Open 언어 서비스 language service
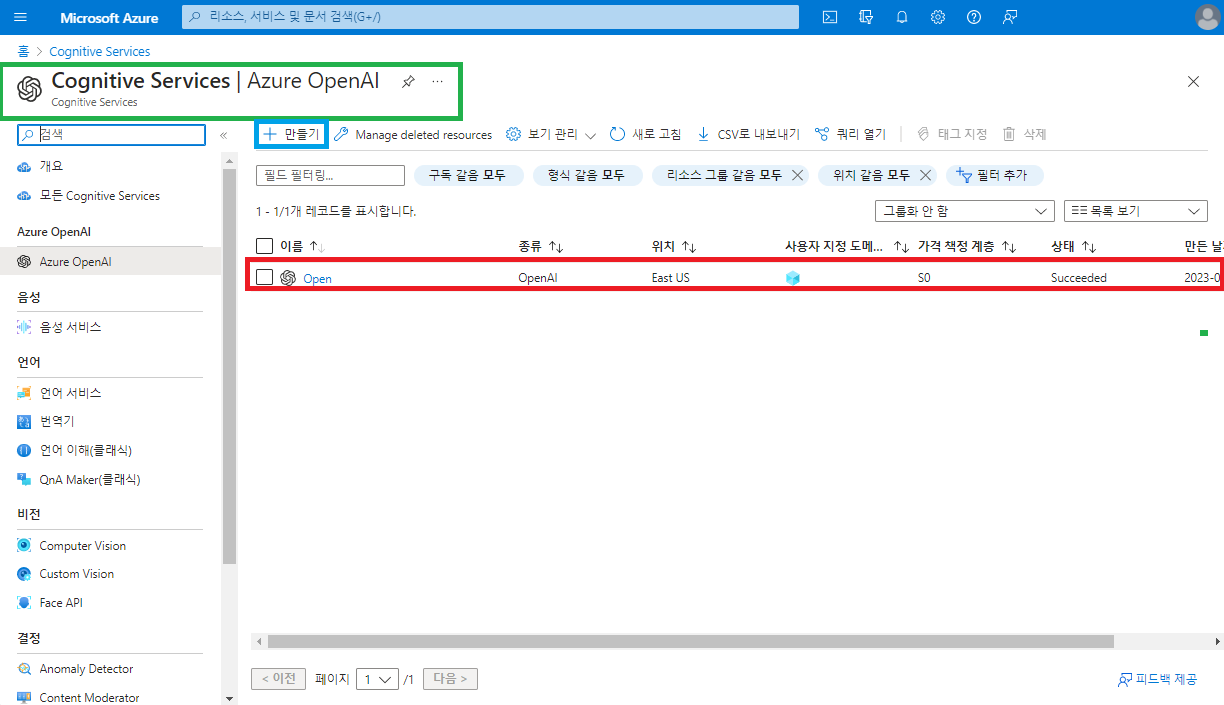The height and width of the screenshot is (705, 1224). tap(70, 393)
